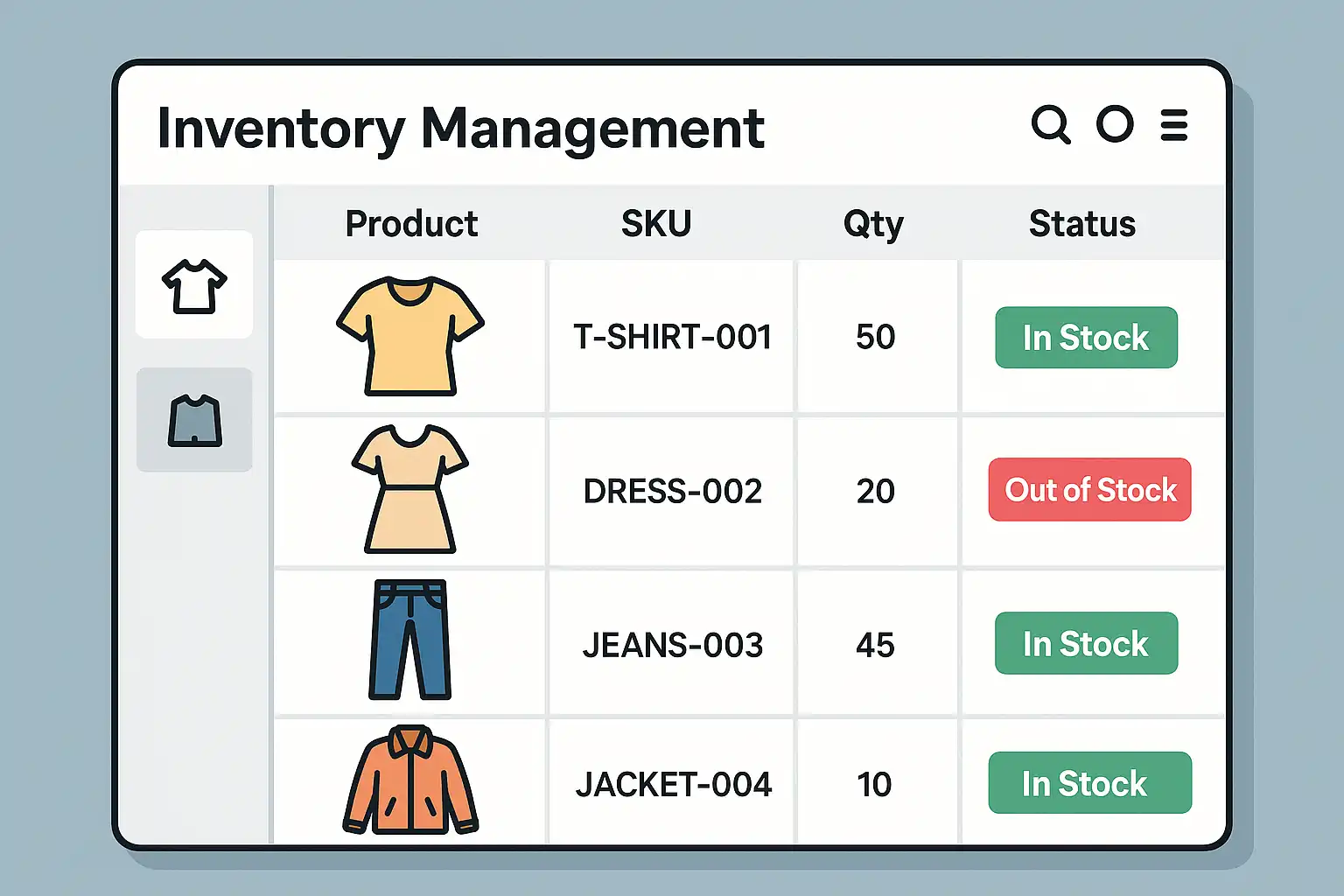
Task: Click the quantity 45 cell
Action: (x=875, y=646)
